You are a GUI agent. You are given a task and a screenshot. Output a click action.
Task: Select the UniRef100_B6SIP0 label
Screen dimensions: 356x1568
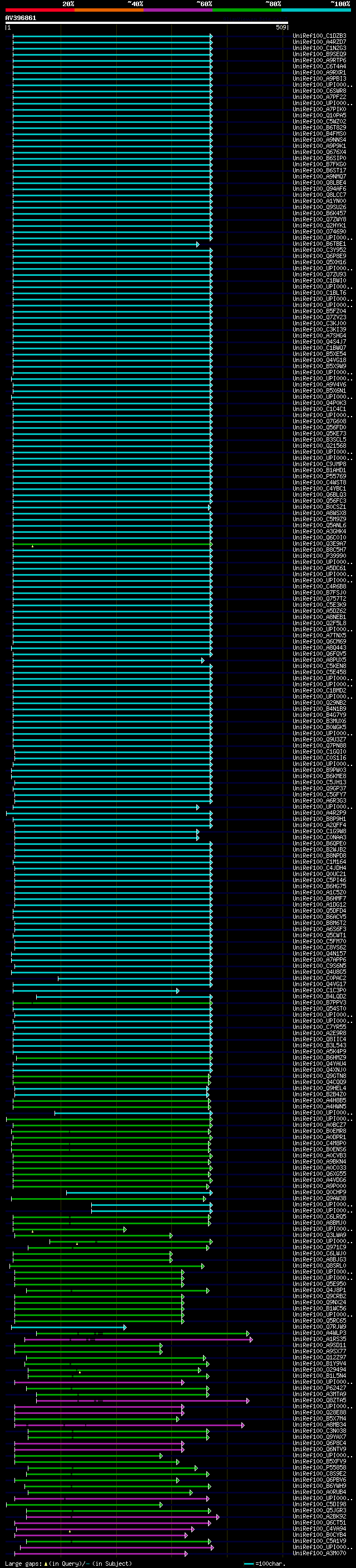pos(319,159)
